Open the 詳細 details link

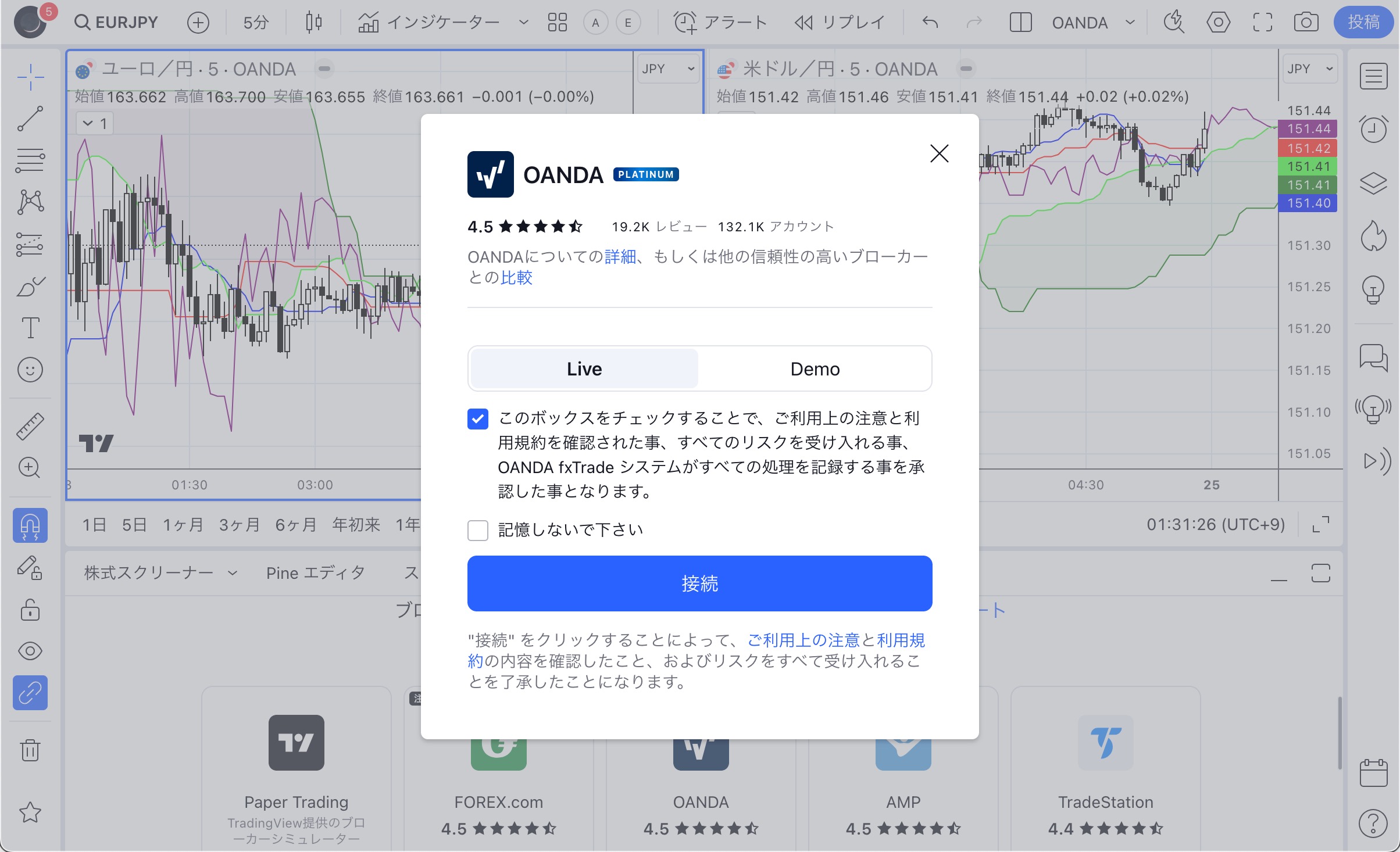(x=620, y=256)
